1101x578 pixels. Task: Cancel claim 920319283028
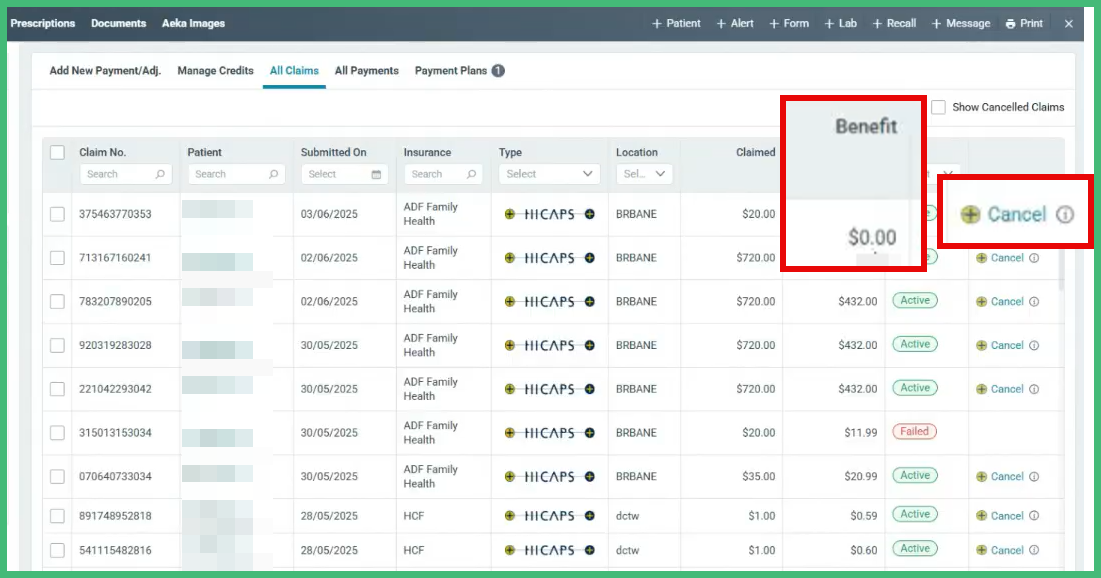tap(1000, 345)
